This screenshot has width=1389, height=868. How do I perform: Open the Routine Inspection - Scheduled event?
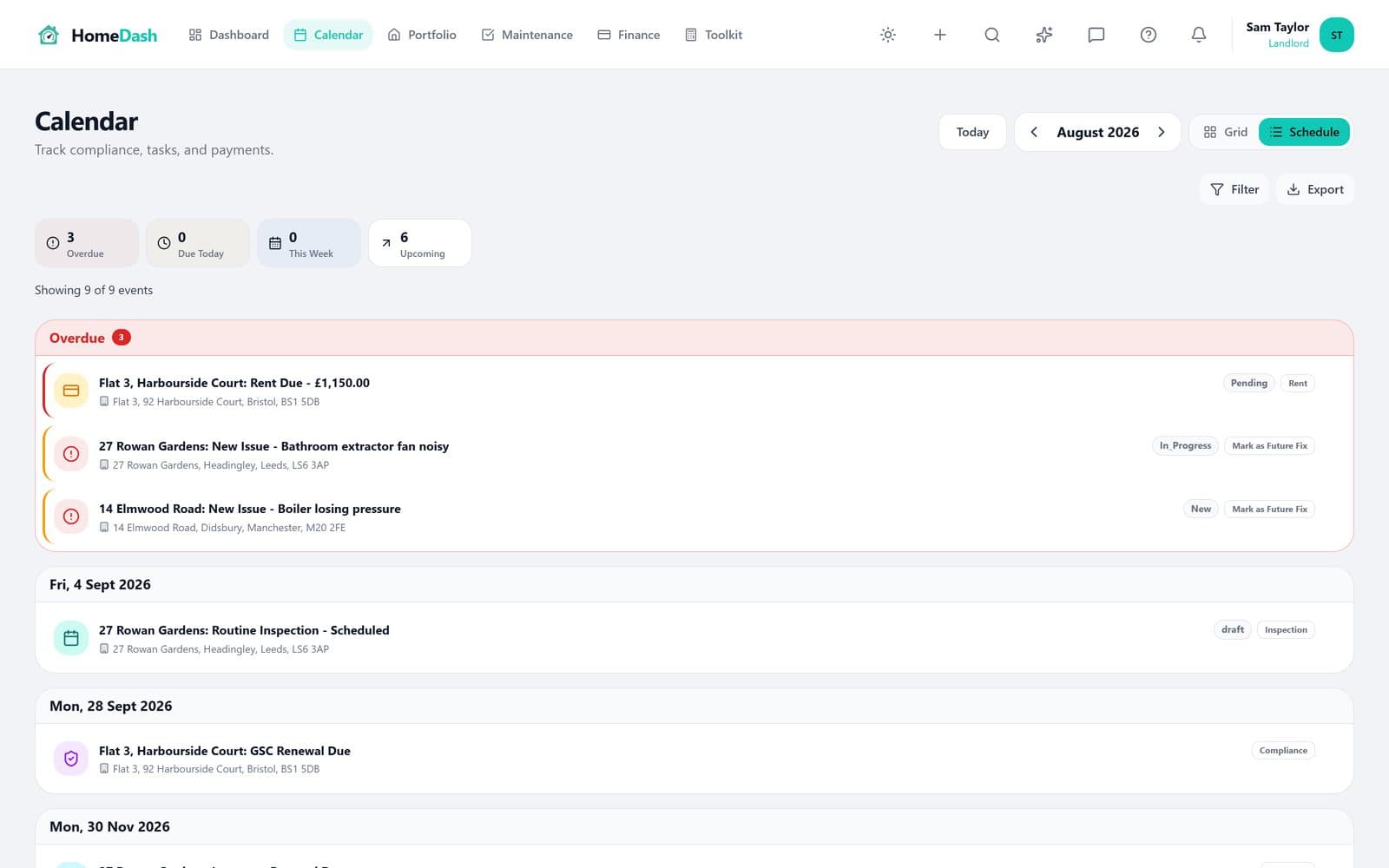point(694,638)
